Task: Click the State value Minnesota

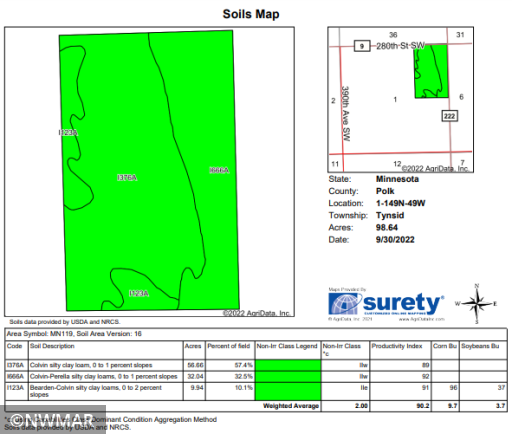Action: click(x=397, y=179)
